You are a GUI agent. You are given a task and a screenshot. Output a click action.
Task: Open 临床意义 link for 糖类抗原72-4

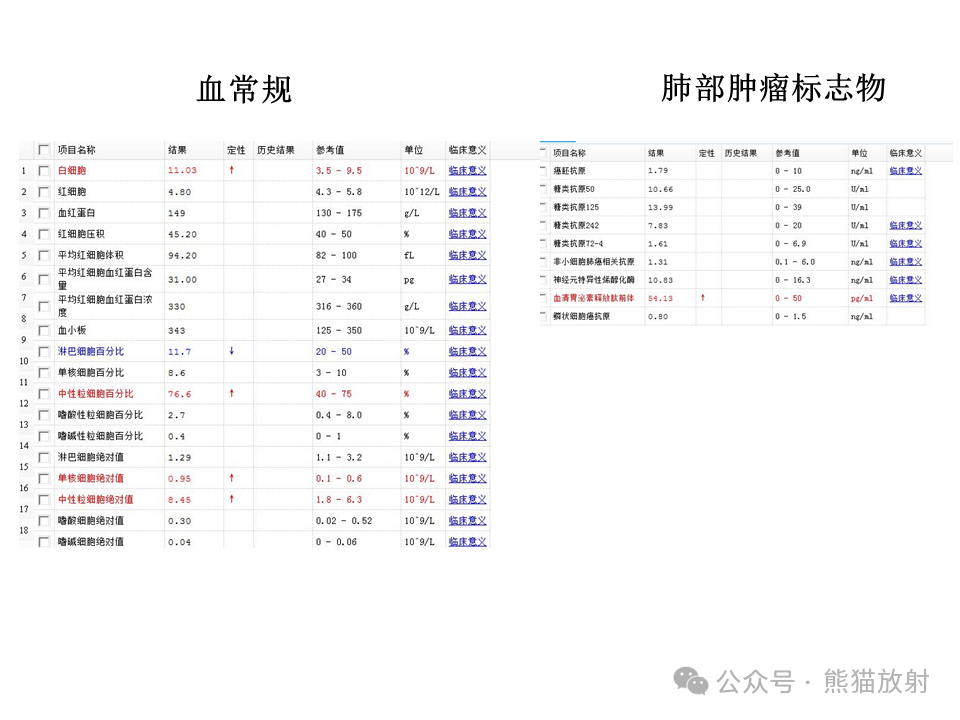[906, 244]
